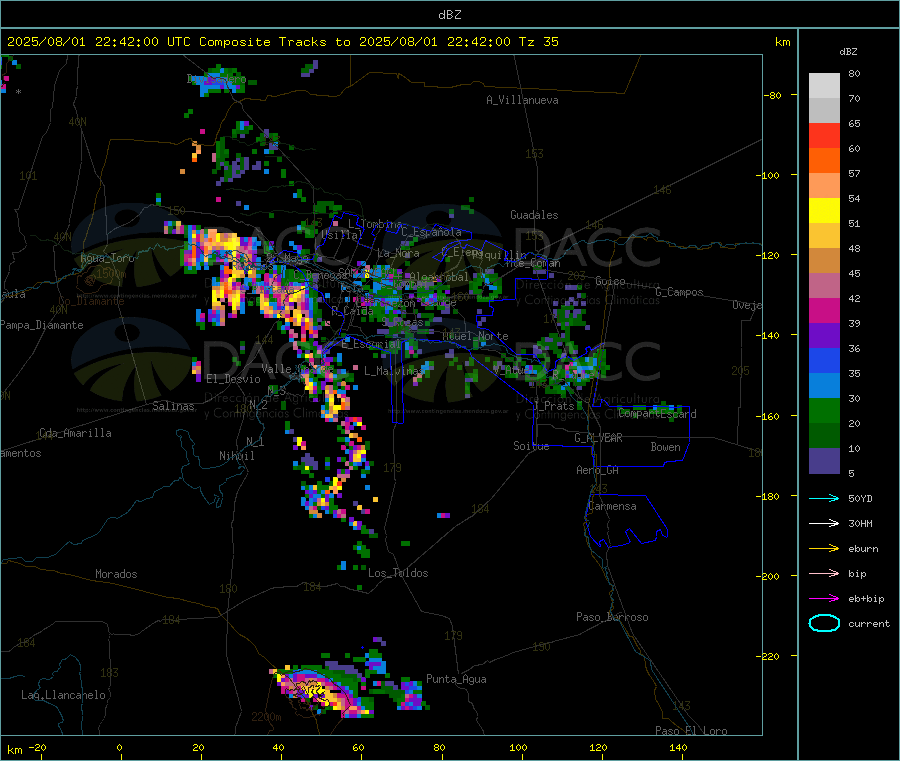Click the 'Nihuil' map label
This screenshot has height=761, width=900.
click(x=237, y=456)
